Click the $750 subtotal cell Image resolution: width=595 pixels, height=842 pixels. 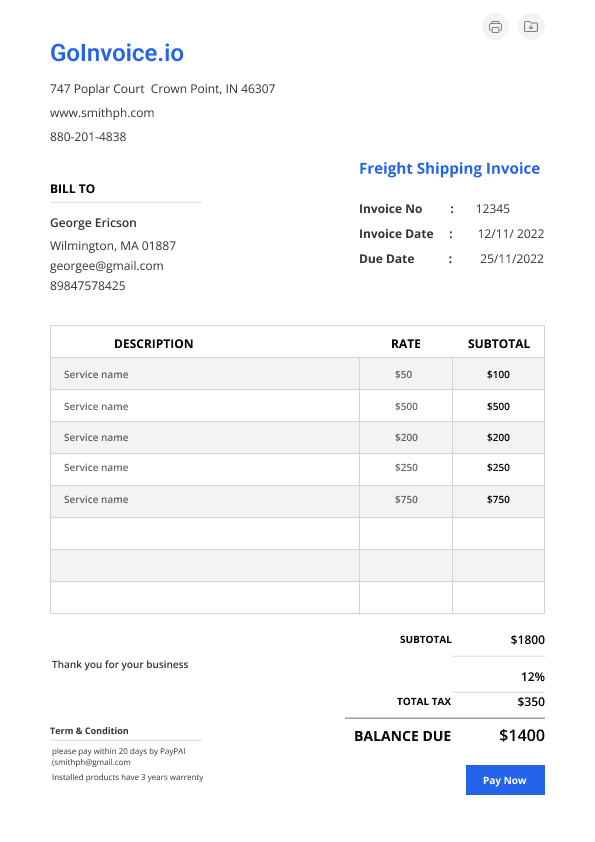[x=498, y=499]
